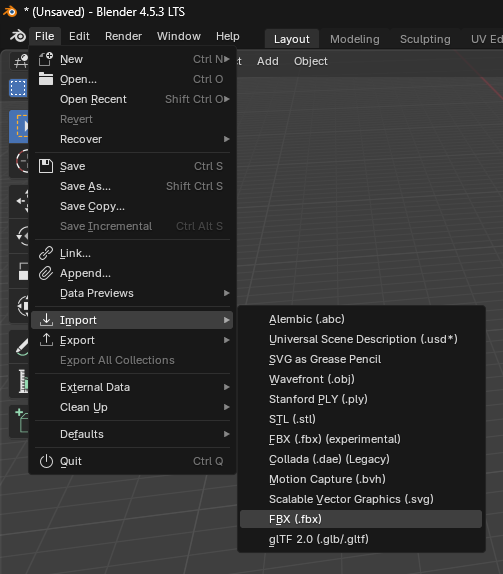Choose Append... from File menu

[132, 273]
